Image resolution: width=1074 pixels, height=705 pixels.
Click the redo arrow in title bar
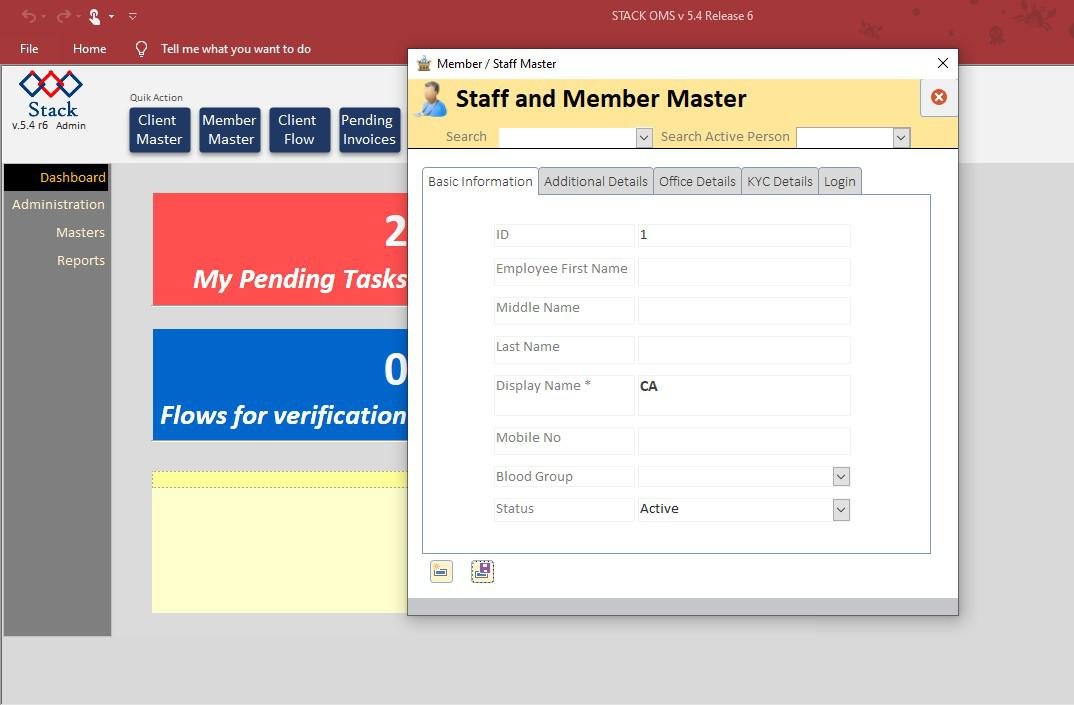[x=64, y=15]
